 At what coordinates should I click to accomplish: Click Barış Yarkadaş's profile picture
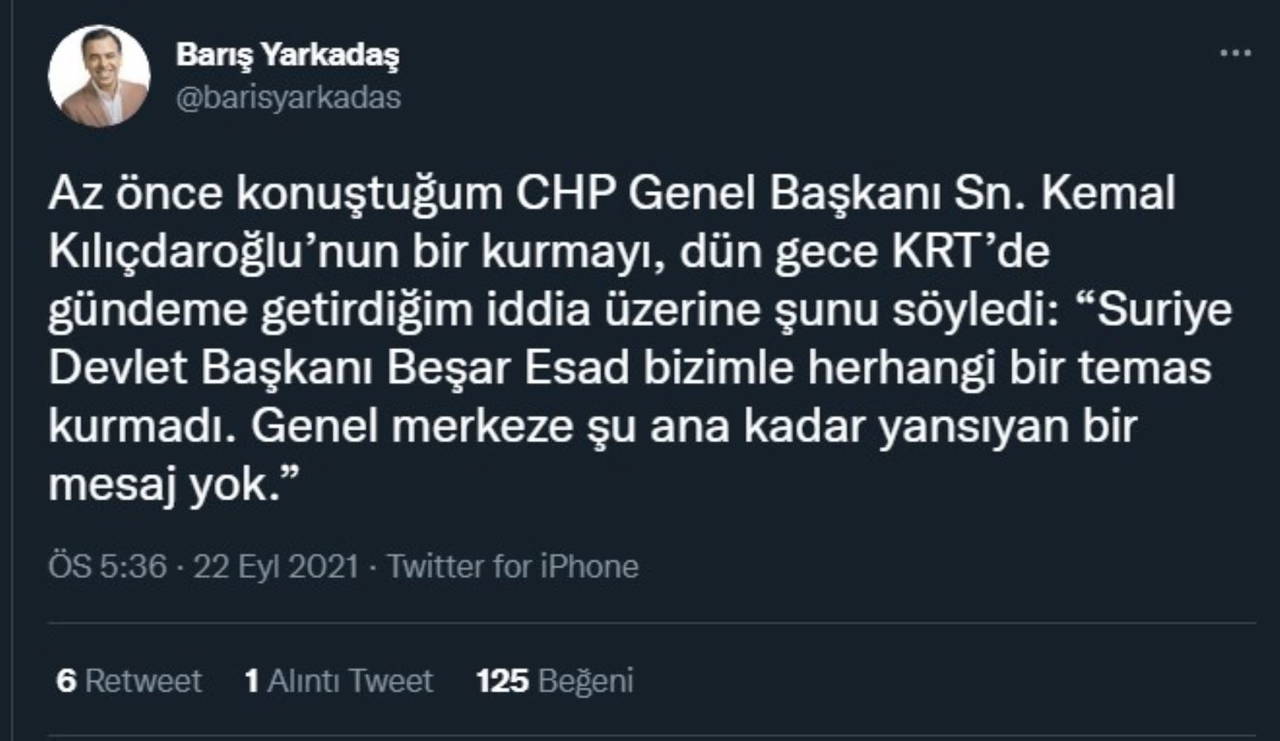point(100,76)
